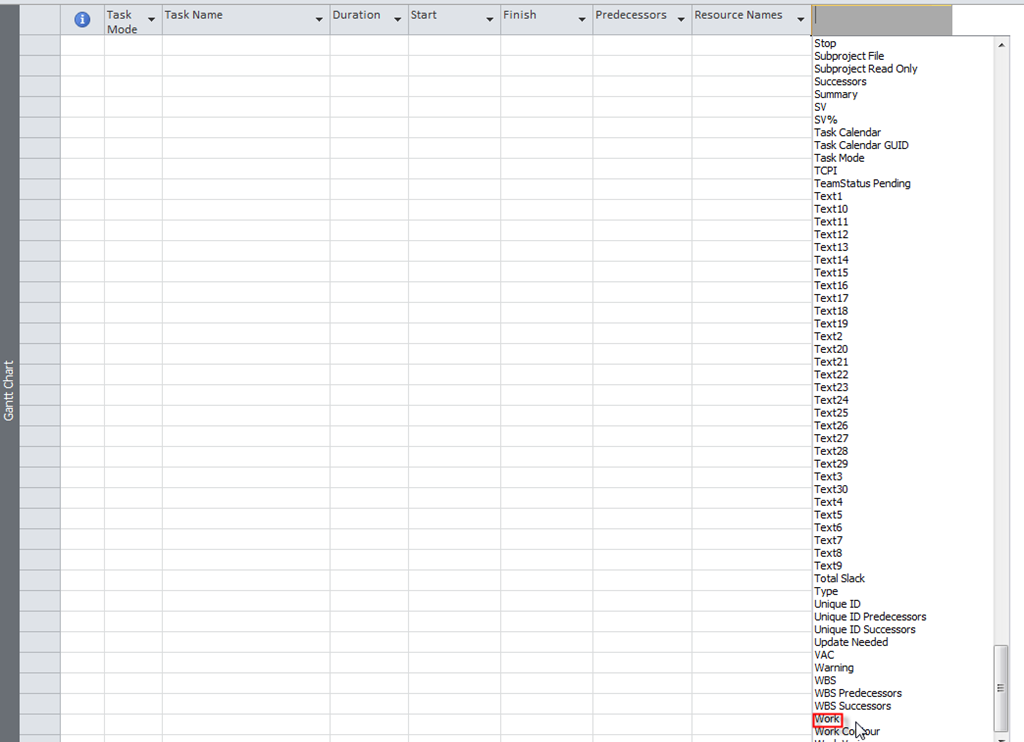This screenshot has height=742, width=1024.
Task: Choose Total Slack in the field list
Action: pyautogui.click(x=839, y=578)
